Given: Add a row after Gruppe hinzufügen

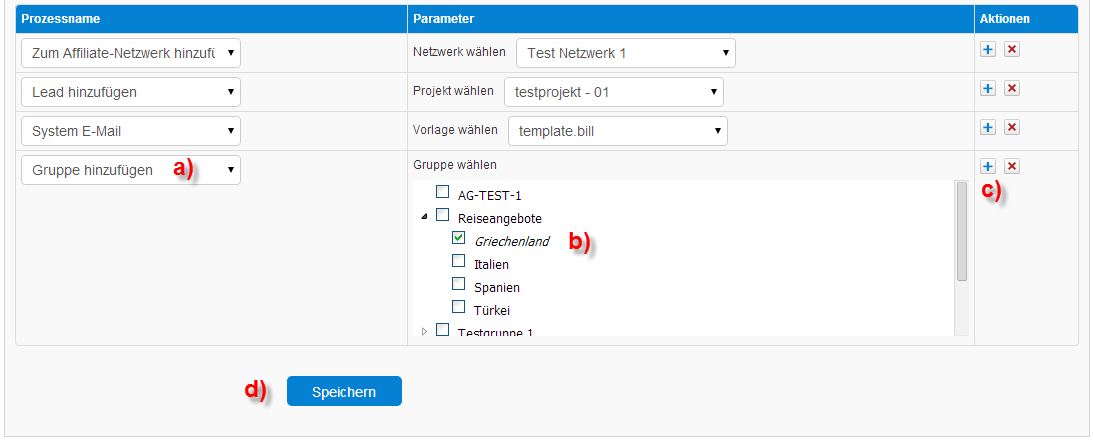Looking at the screenshot, I should (x=988, y=167).
